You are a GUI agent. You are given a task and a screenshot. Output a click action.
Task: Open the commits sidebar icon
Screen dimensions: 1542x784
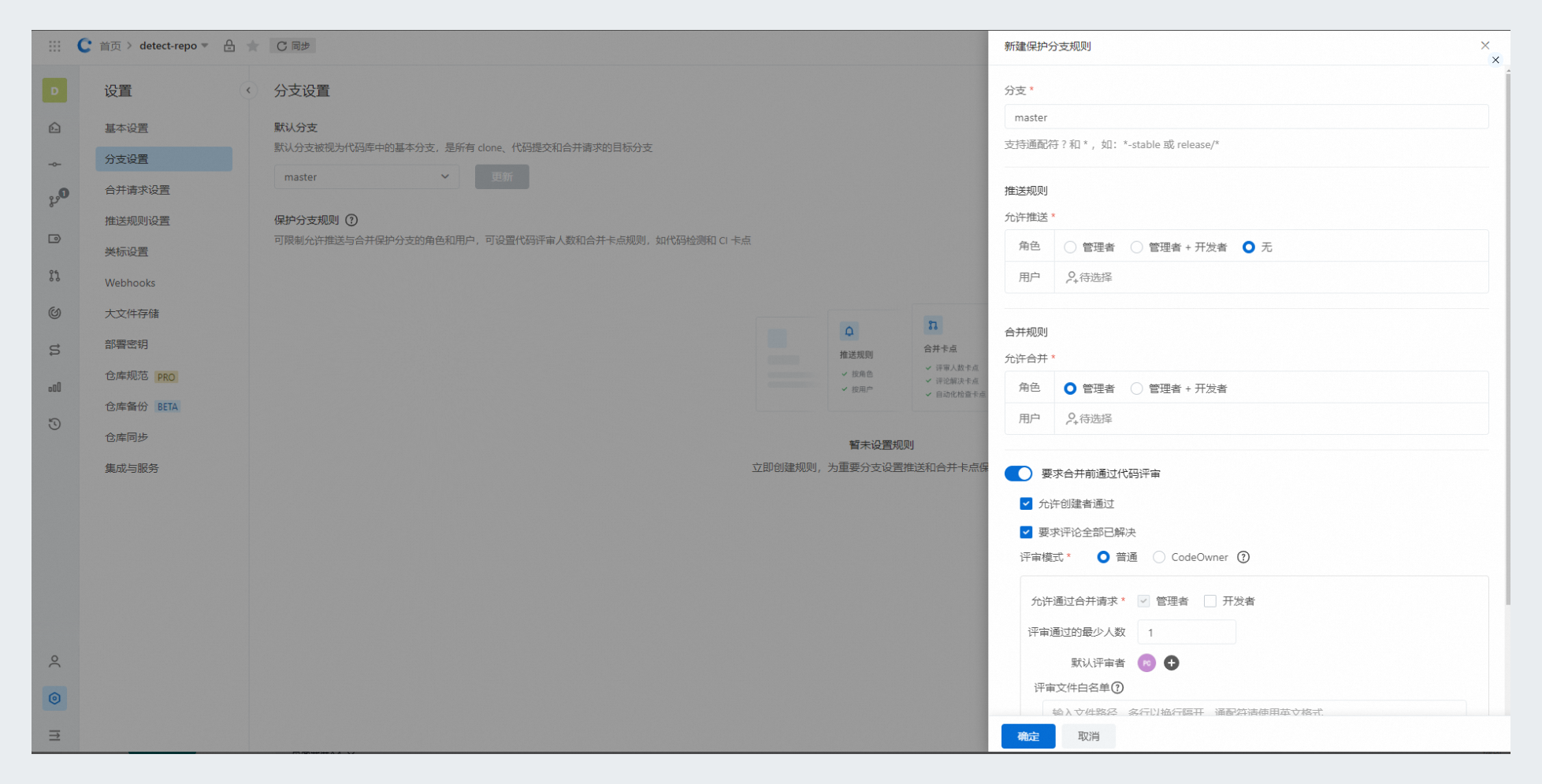(x=54, y=165)
